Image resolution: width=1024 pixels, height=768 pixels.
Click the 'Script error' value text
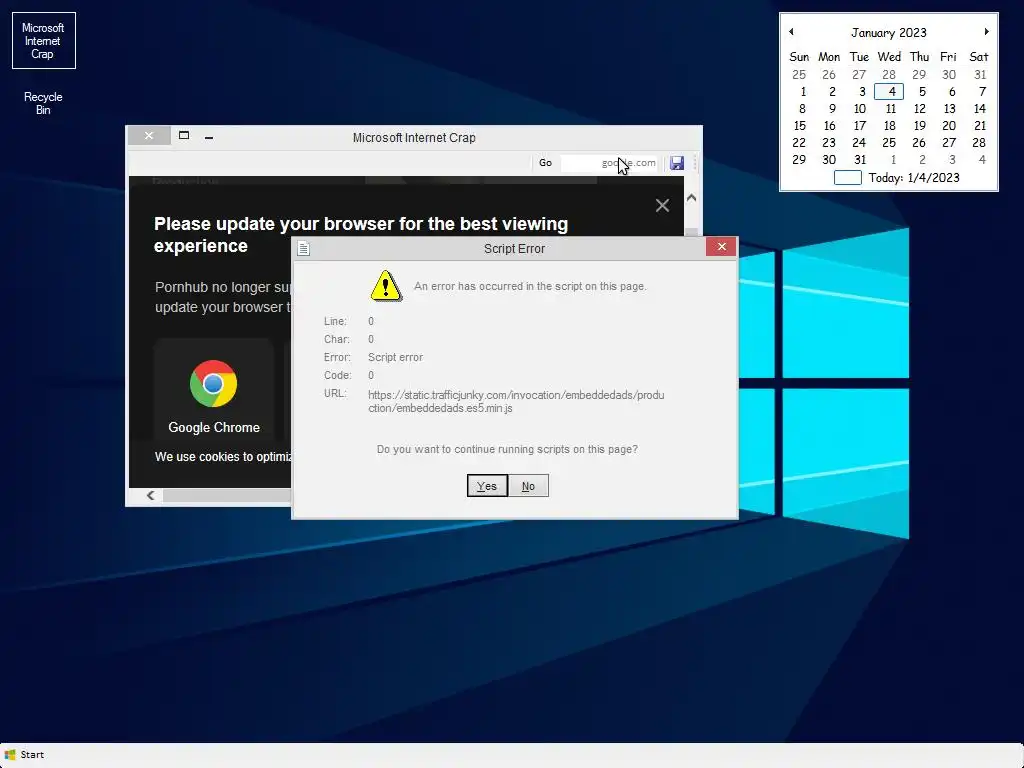click(x=395, y=357)
